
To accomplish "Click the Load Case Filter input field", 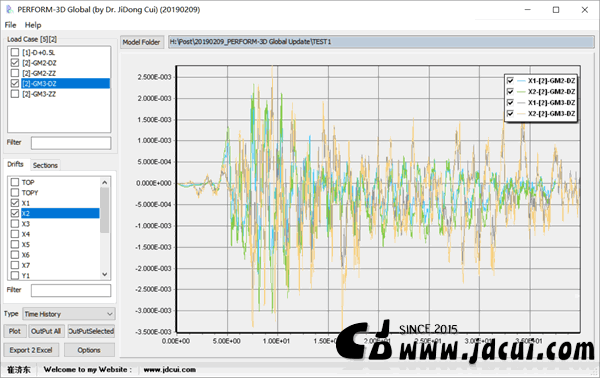I will pyautogui.click(x=71, y=143).
